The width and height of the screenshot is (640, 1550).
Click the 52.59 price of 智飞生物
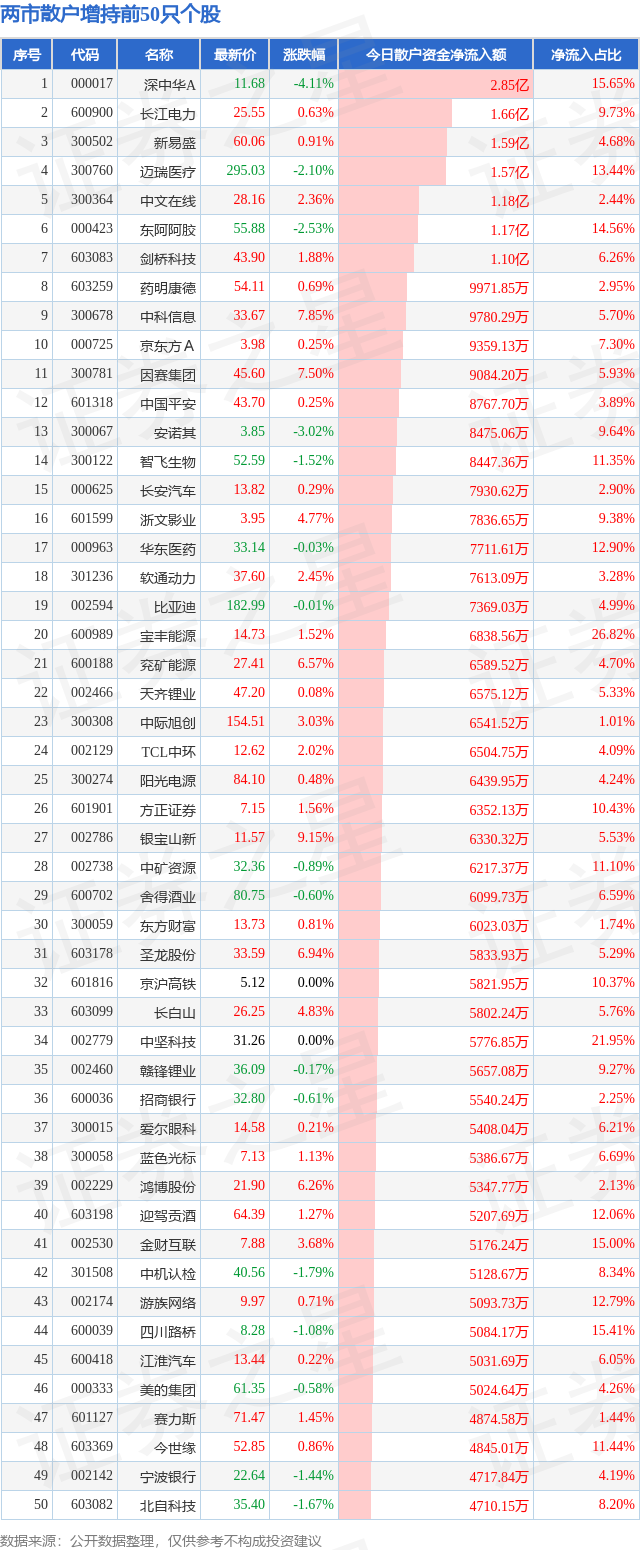249,461
